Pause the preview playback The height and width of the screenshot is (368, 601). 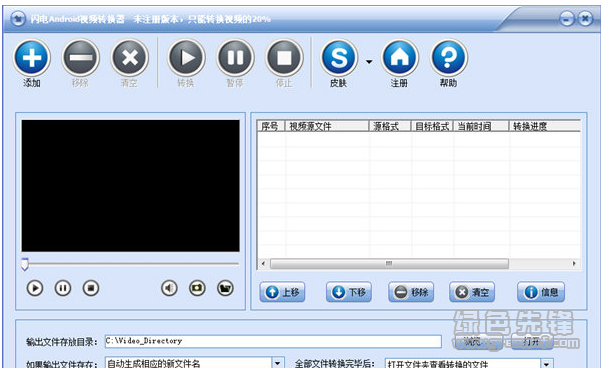tap(63, 288)
